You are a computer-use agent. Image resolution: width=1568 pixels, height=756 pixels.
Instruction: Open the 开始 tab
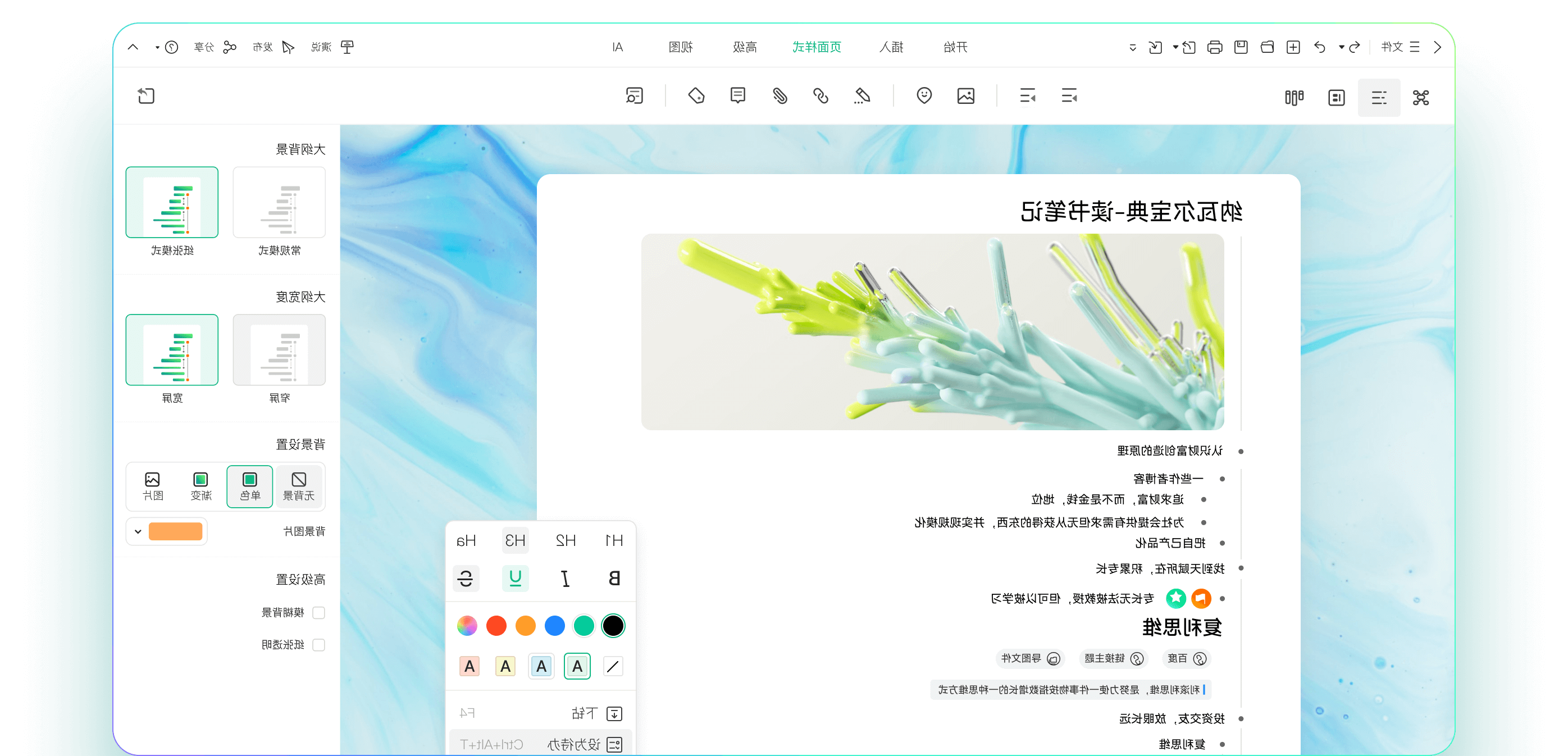pyautogui.click(x=956, y=47)
